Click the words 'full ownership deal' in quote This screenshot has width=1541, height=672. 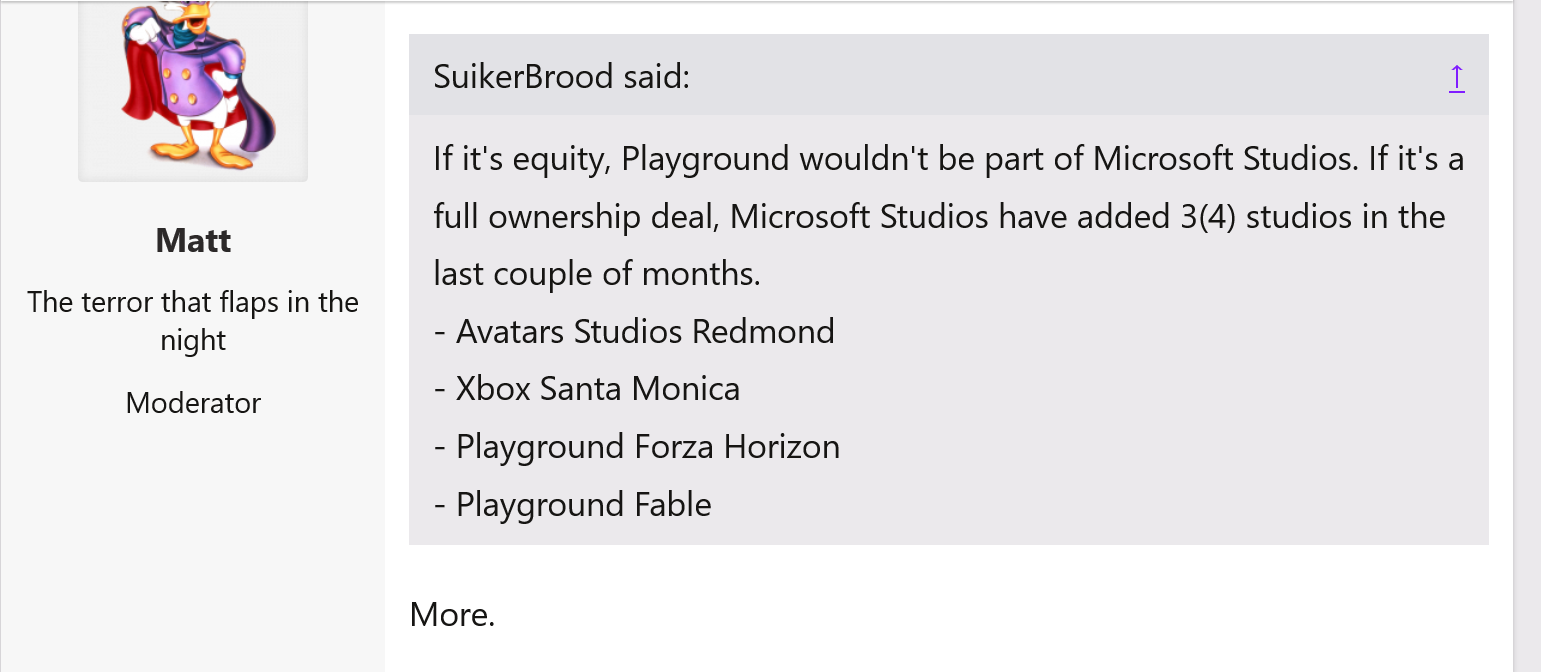click(576, 216)
